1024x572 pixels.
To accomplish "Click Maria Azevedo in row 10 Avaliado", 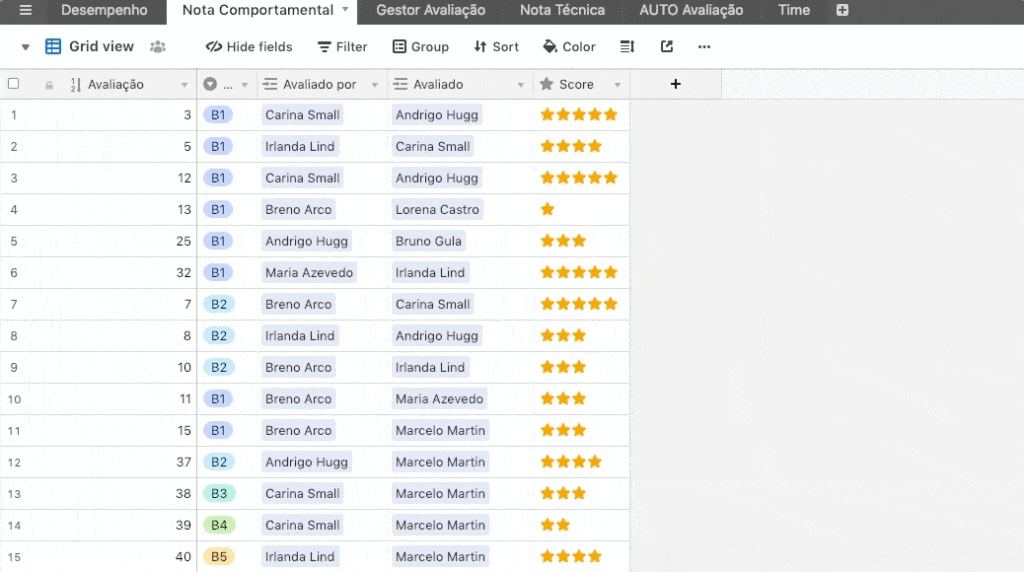I will 439,398.
